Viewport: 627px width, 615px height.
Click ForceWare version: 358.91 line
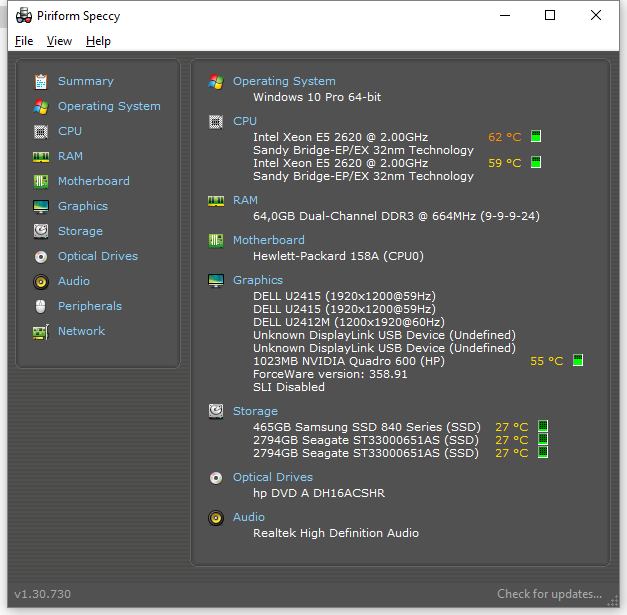(x=330, y=374)
